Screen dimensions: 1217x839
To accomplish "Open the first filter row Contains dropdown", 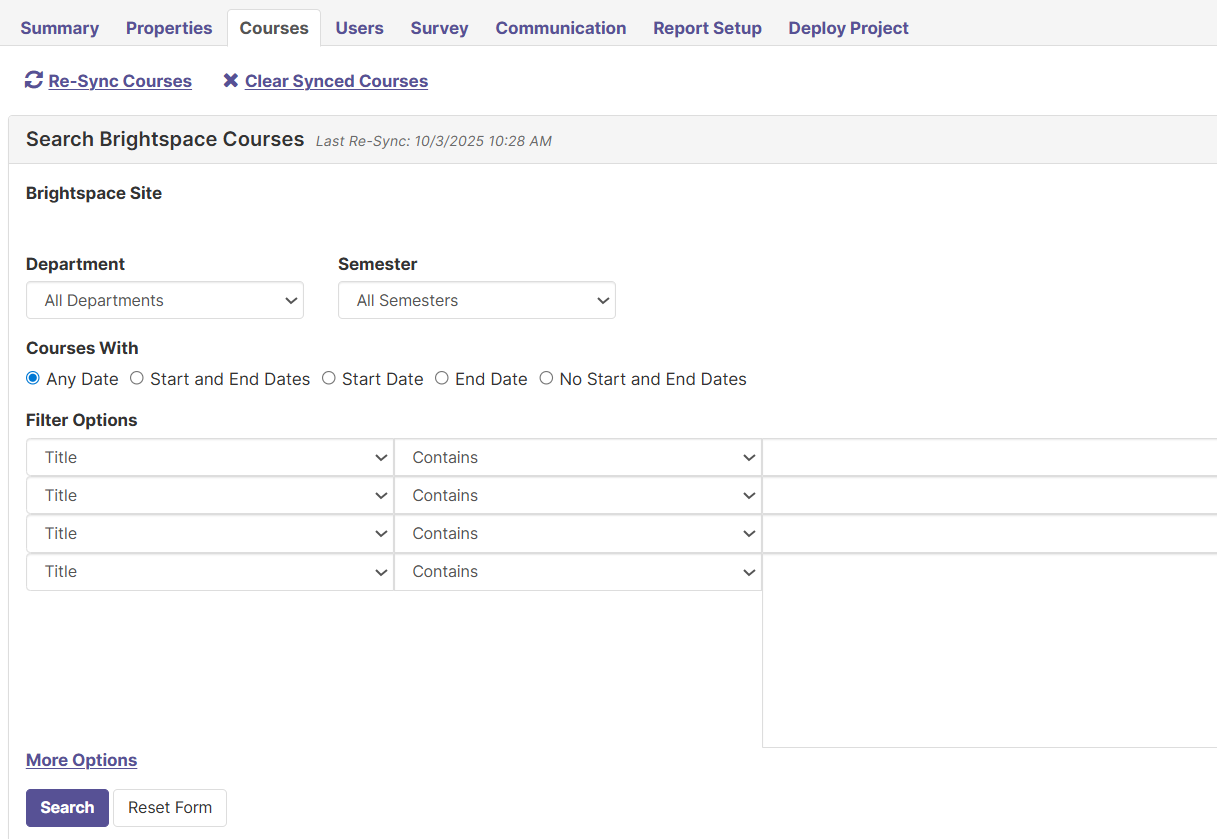I will 578,457.
